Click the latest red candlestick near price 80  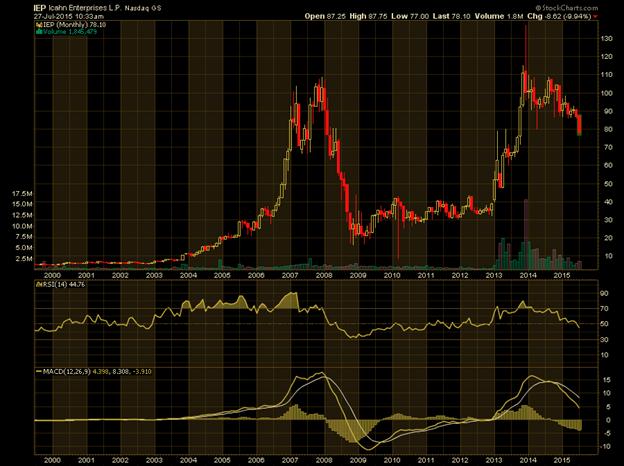[x=579, y=125]
